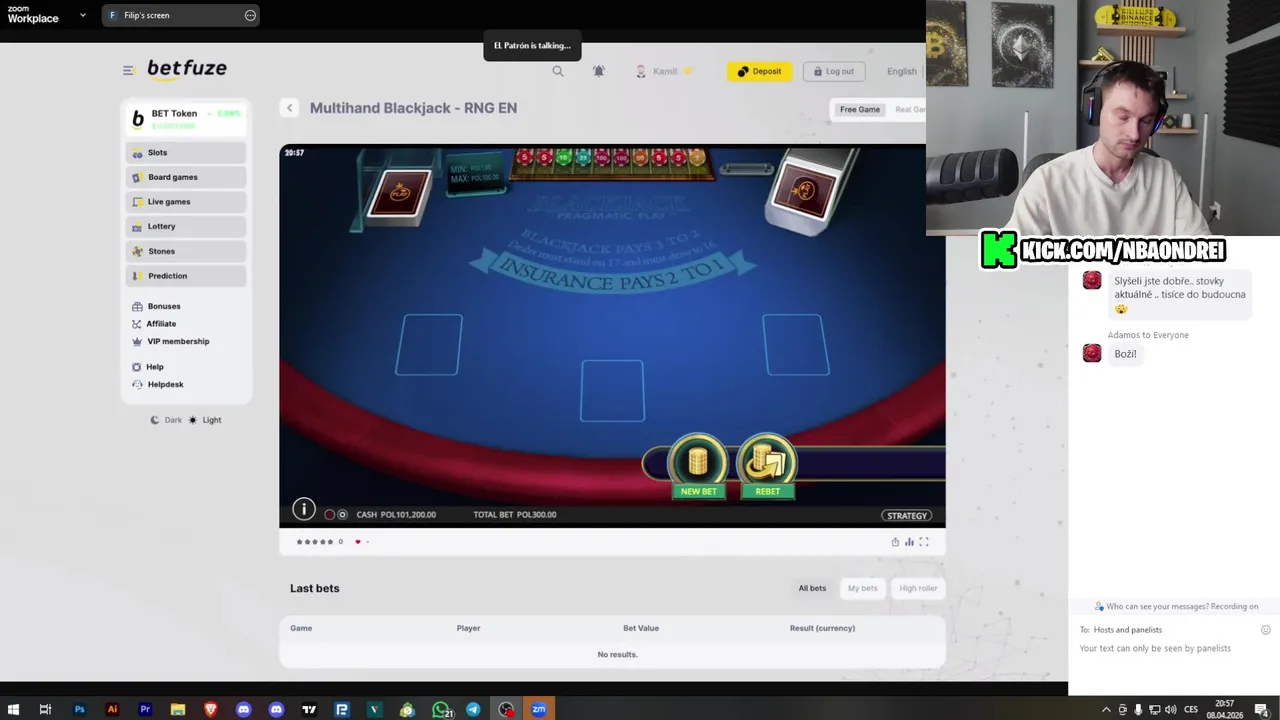Screen dimensions: 1280x720
Task: Place bet on center hand box
Action: (x=612, y=390)
